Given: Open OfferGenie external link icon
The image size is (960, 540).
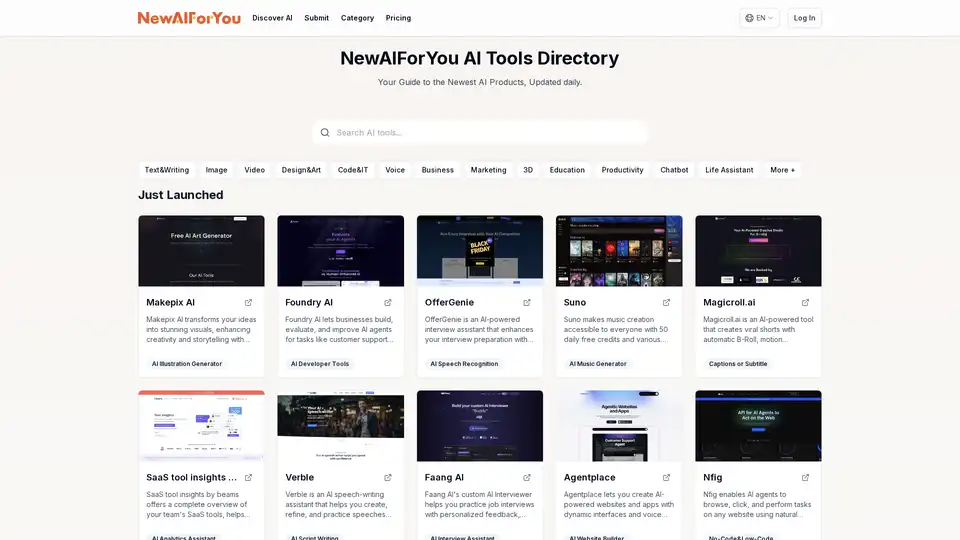Looking at the screenshot, I should pyautogui.click(x=527, y=302).
